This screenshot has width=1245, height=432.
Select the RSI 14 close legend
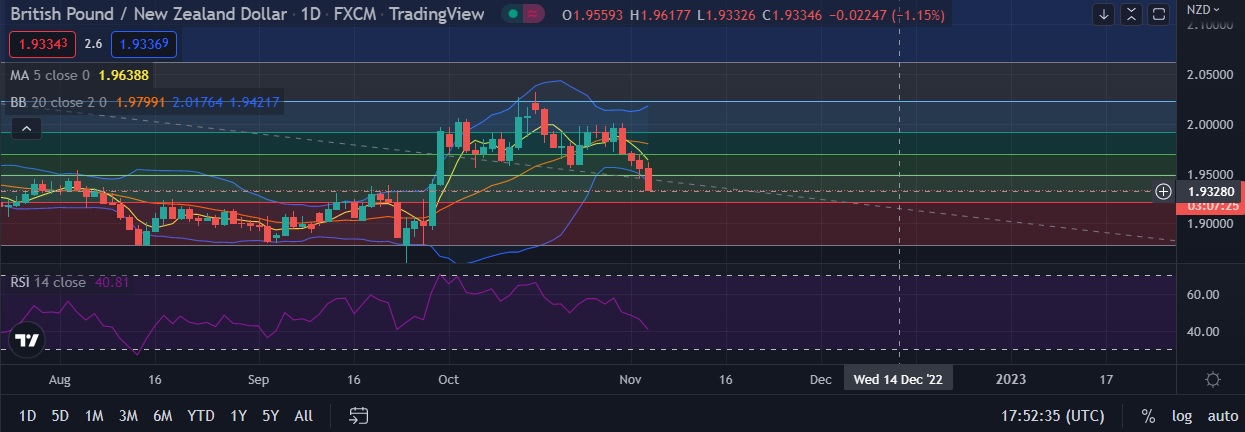click(48, 283)
